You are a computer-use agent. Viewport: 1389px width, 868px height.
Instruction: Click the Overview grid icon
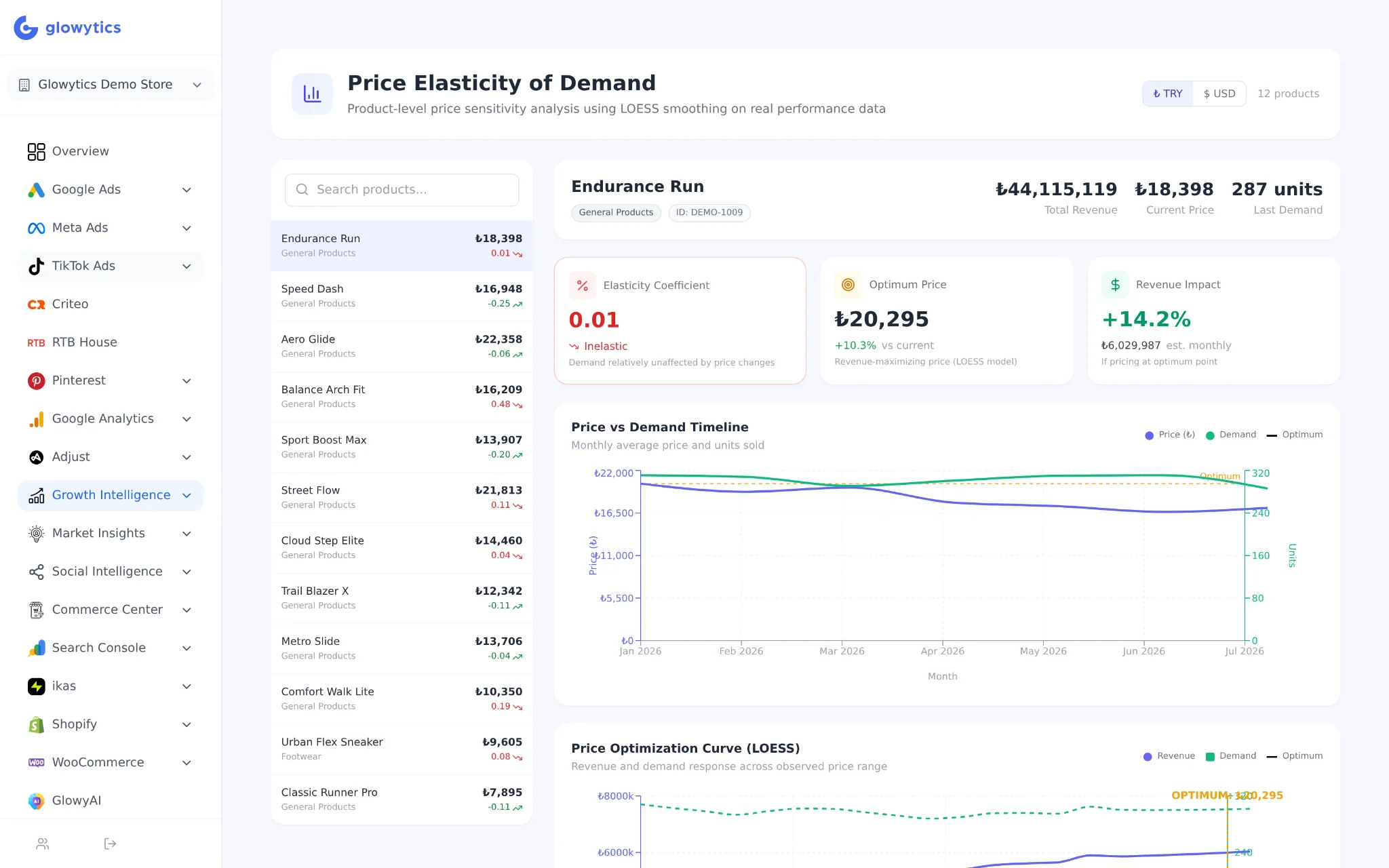point(36,151)
